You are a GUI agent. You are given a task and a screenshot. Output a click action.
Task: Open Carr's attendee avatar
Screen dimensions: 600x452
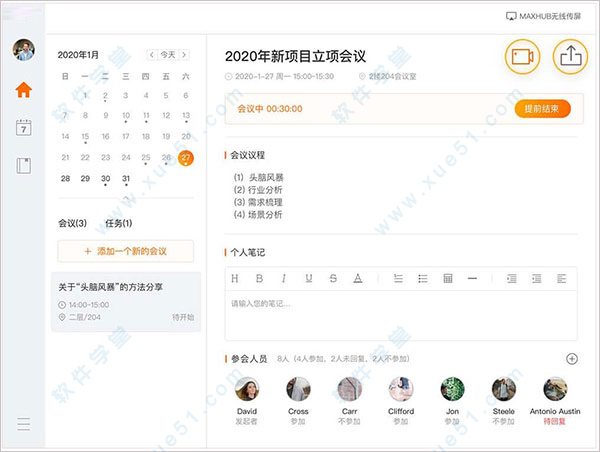pos(349,389)
